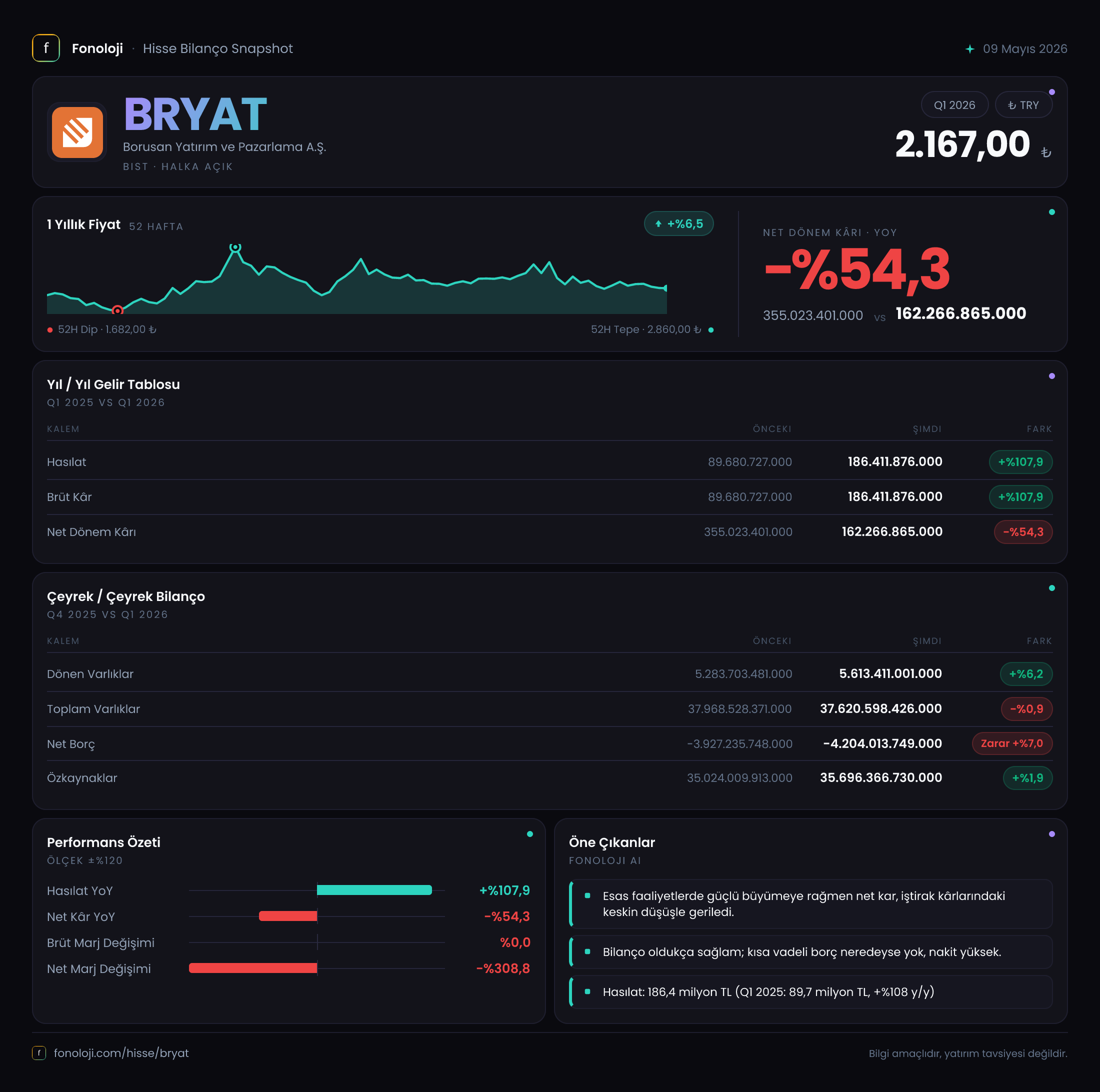This screenshot has height=1092, width=1100.
Task: Click the Dönen Varlıklar +%6,2 badge
Action: click(x=1026, y=673)
